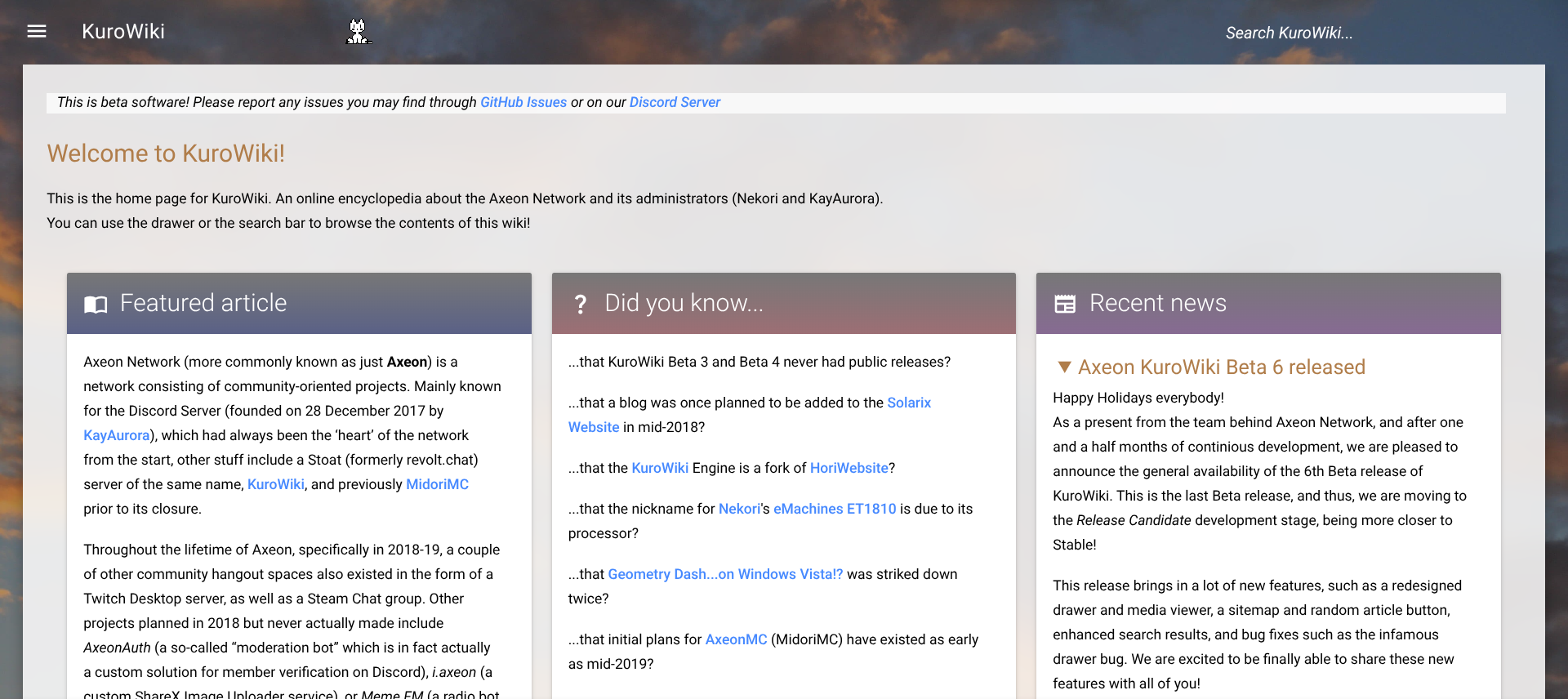Open the eMachines ET1810 link
The width and height of the screenshot is (1568, 699).
point(835,509)
